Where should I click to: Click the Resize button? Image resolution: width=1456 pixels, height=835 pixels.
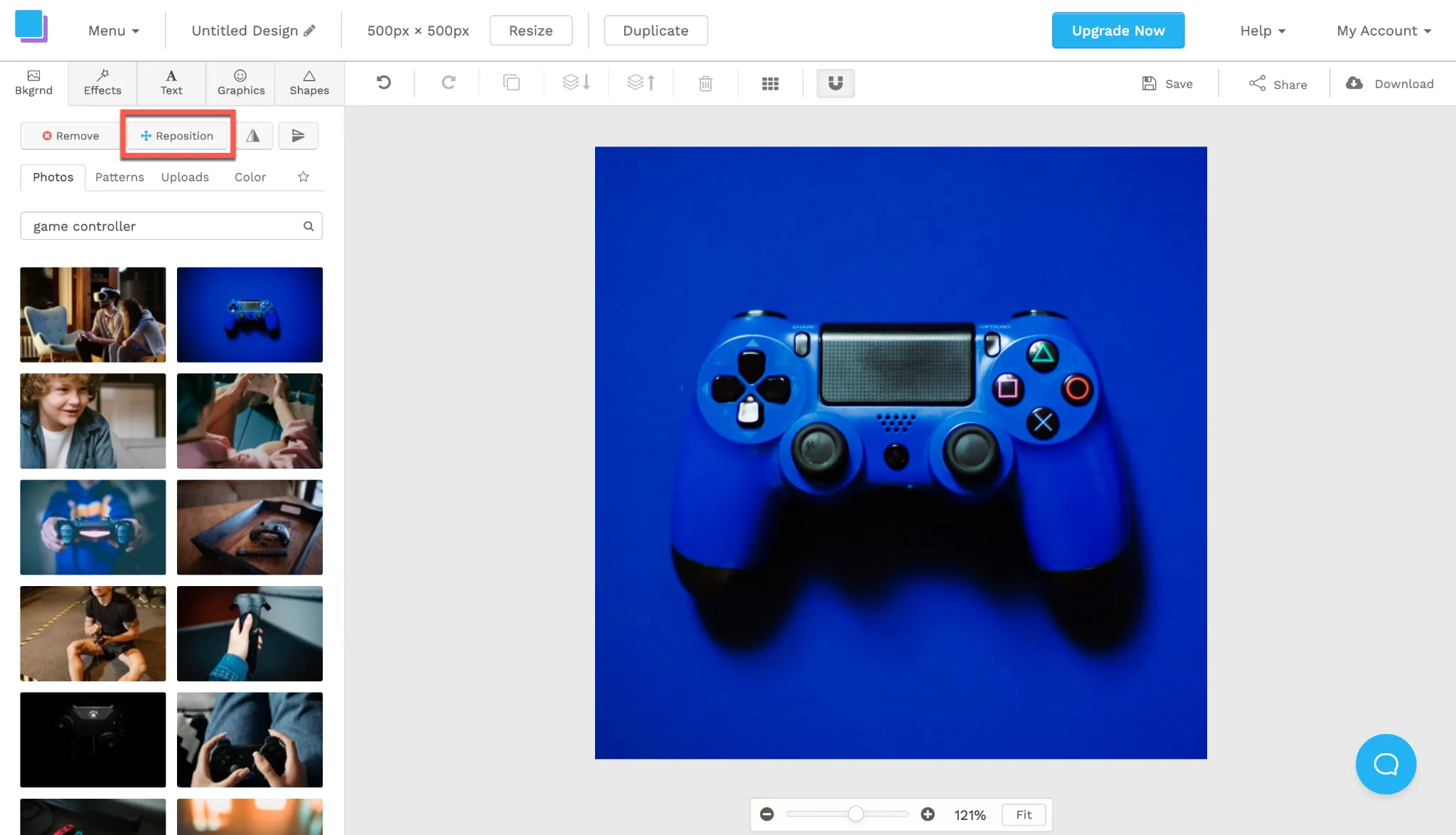[530, 31]
